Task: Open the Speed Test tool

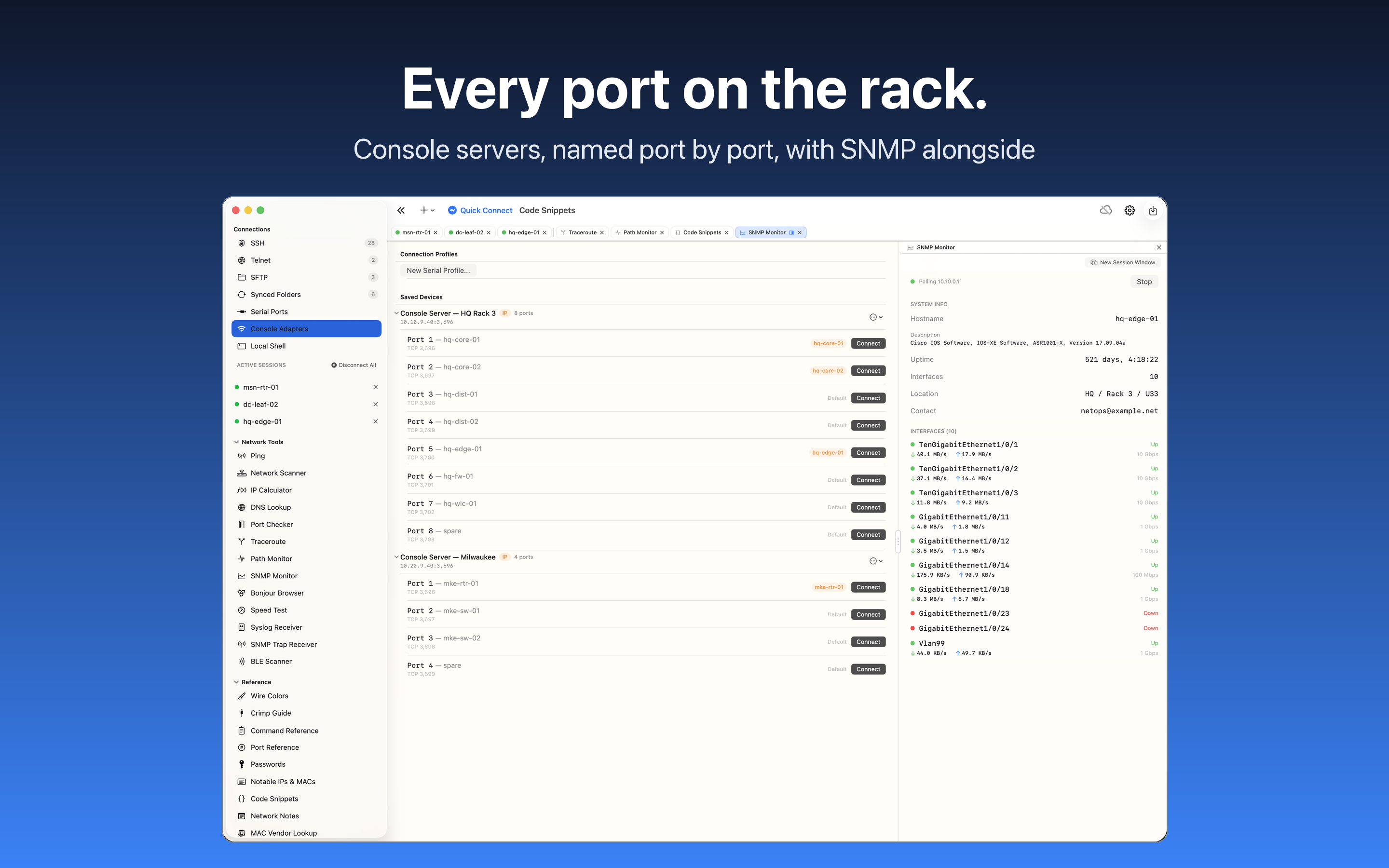Action: coord(307,610)
